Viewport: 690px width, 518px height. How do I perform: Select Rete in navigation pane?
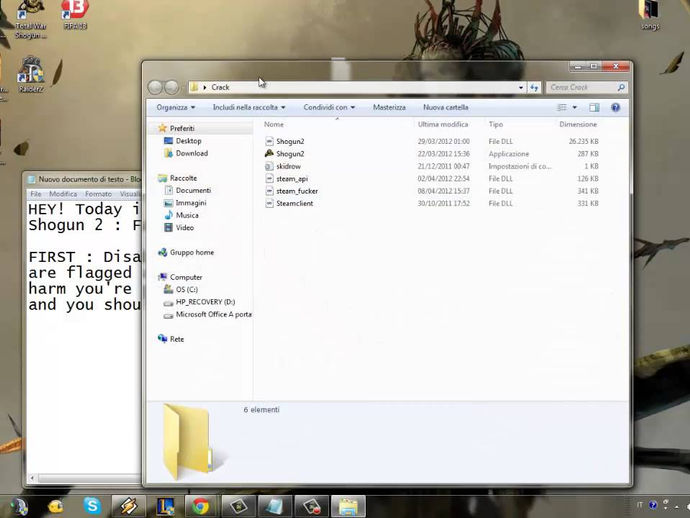tap(176, 339)
